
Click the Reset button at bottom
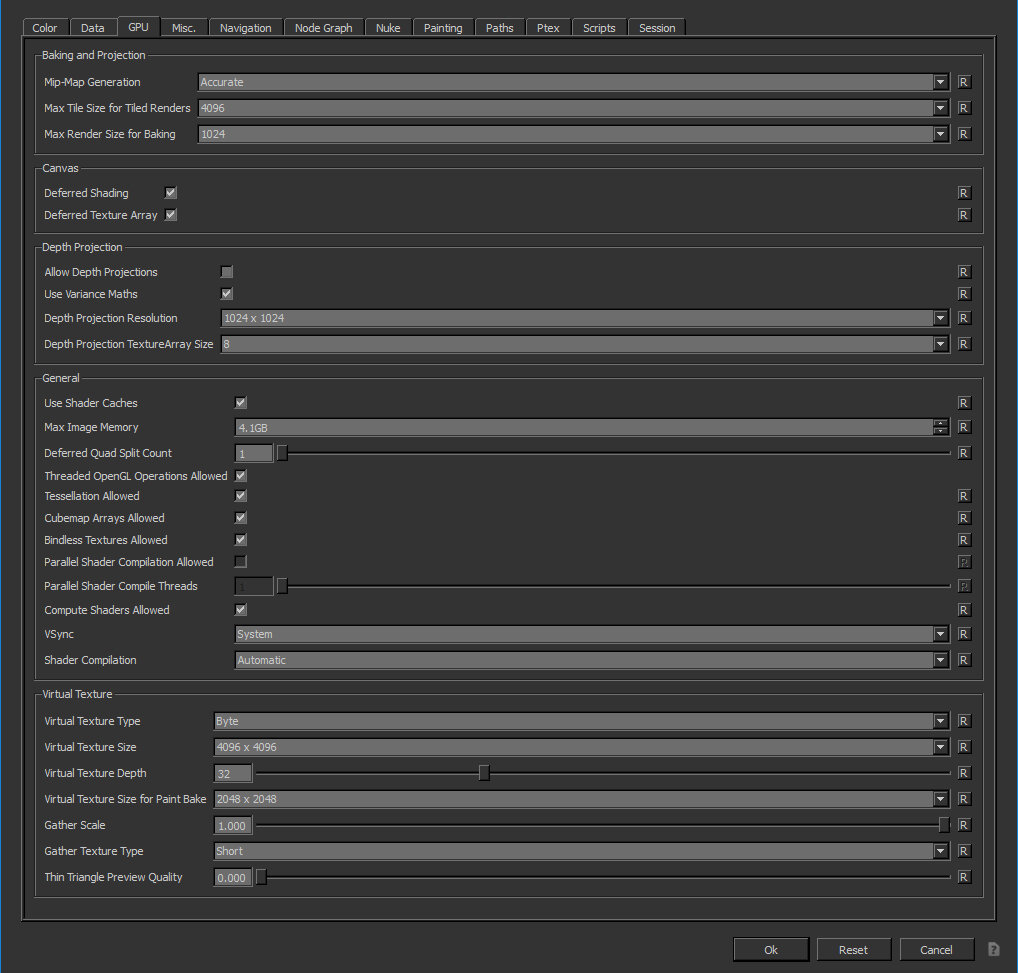[853, 949]
